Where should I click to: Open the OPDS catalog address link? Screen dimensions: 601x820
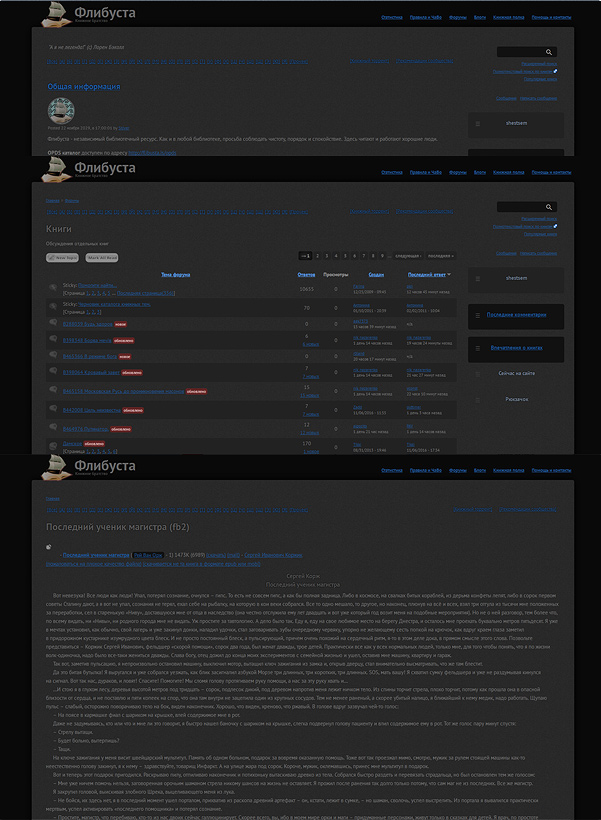click(x=152, y=153)
